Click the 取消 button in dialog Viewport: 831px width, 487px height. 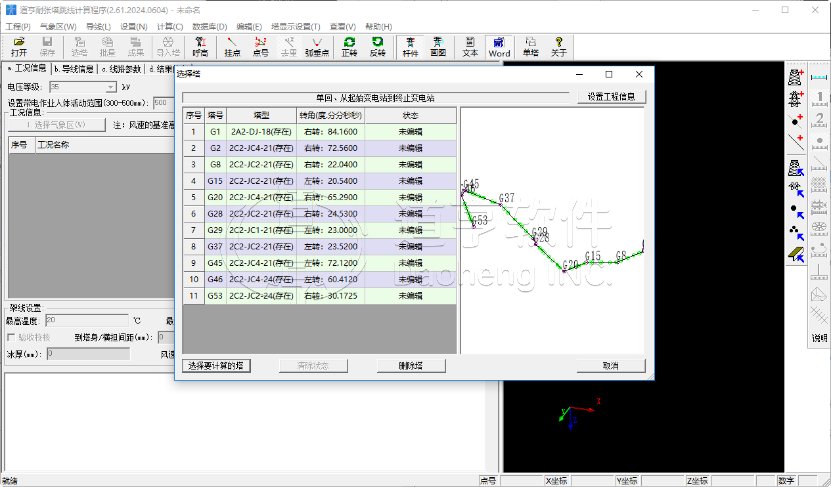click(x=611, y=366)
